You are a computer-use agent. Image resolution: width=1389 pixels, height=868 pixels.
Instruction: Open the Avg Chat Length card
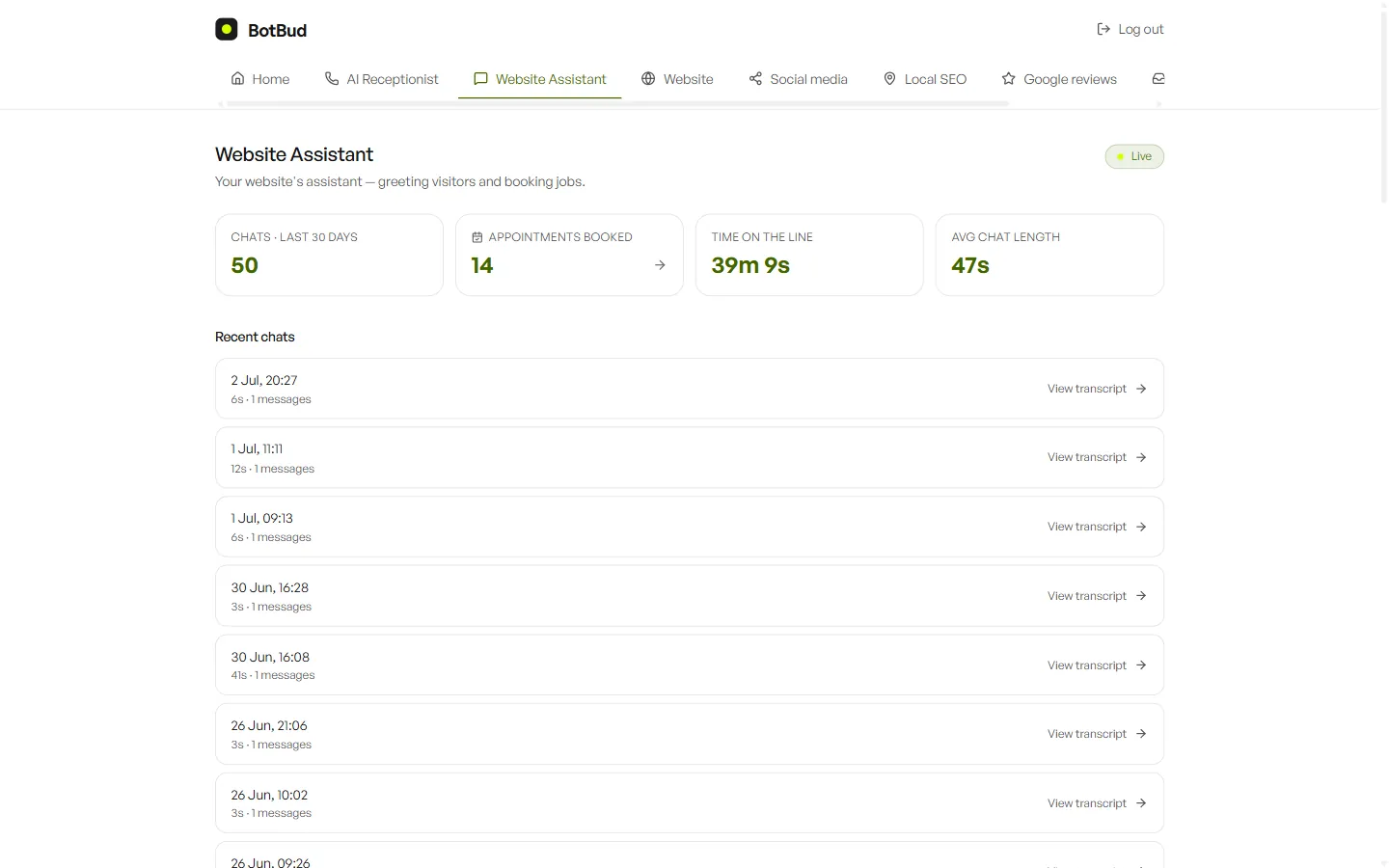(1049, 255)
